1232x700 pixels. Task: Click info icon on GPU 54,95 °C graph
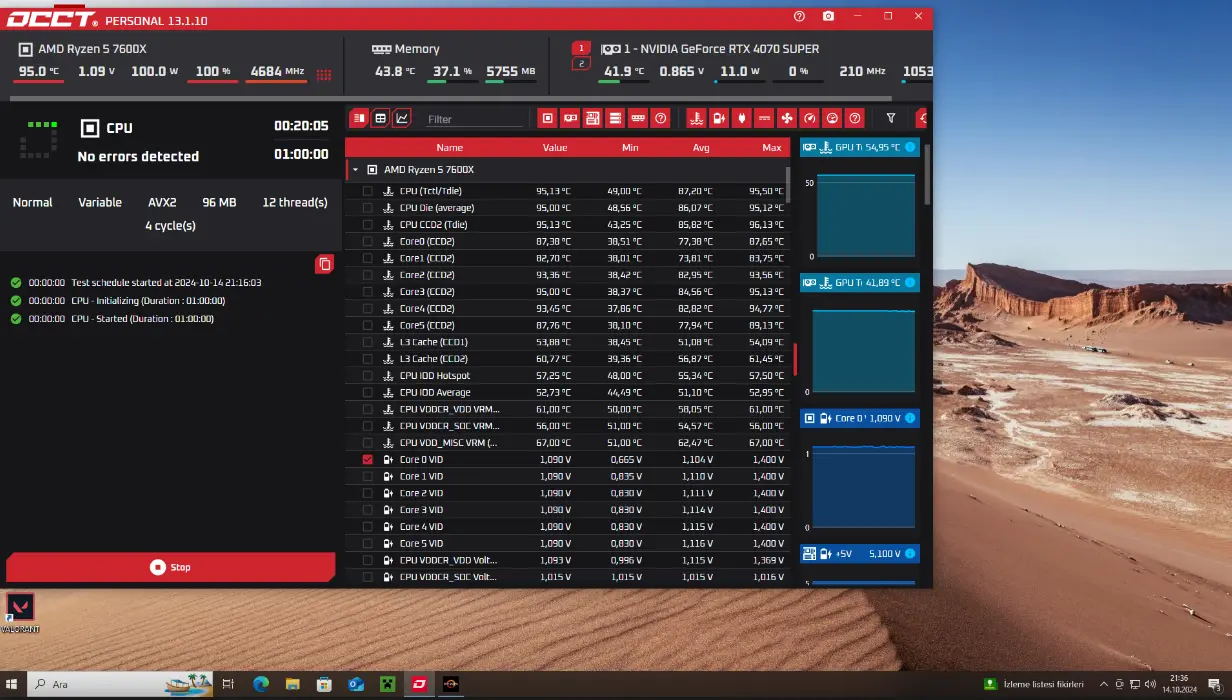coord(910,147)
